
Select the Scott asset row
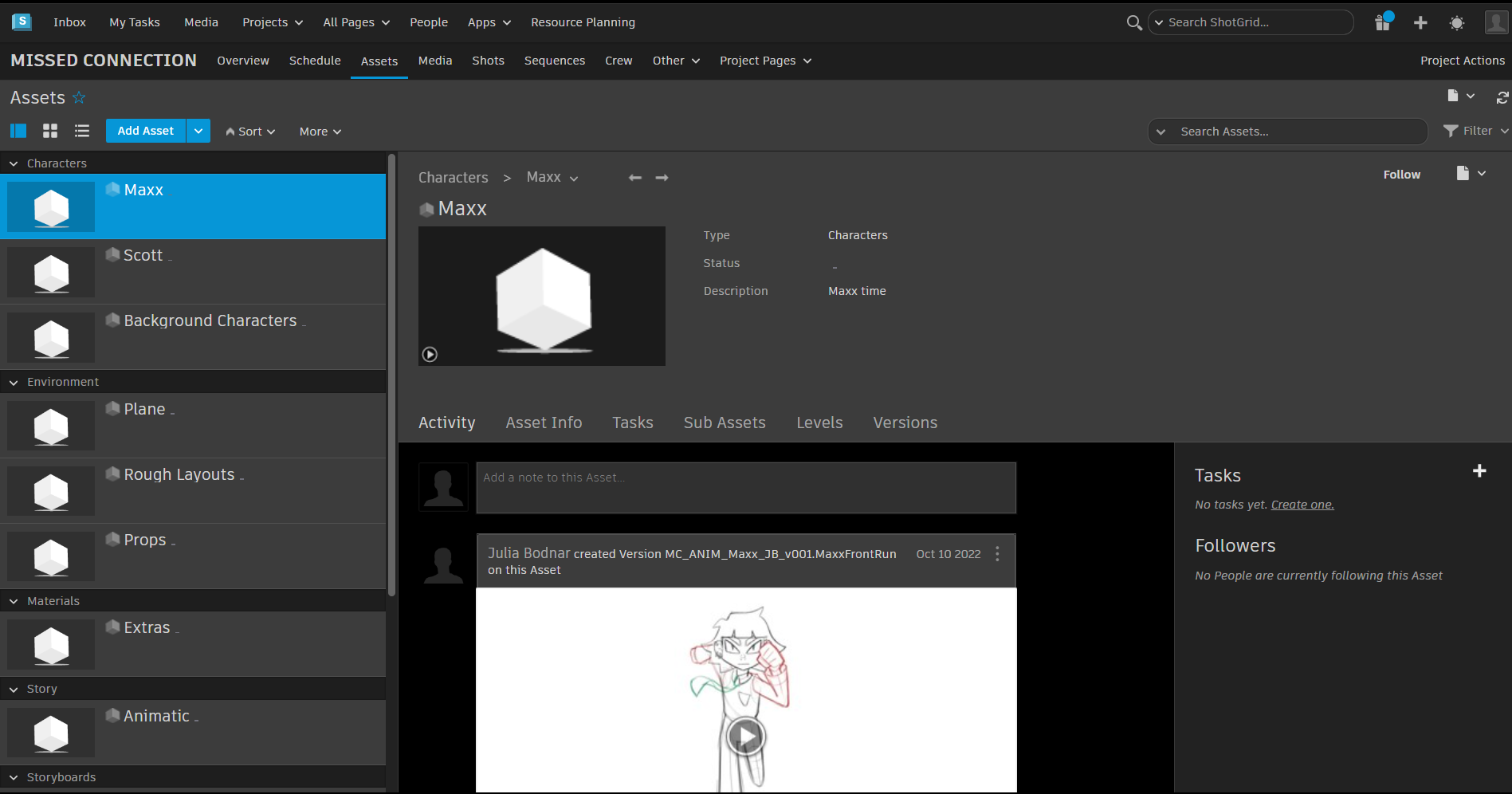193,272
